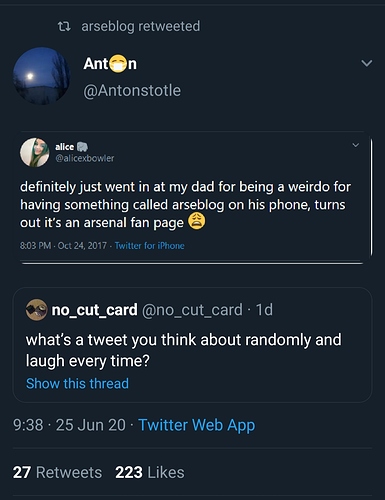385x500 pixels.
Task: Click the weary face emoji in alice's tweet
Action: [x=197, y=222]
